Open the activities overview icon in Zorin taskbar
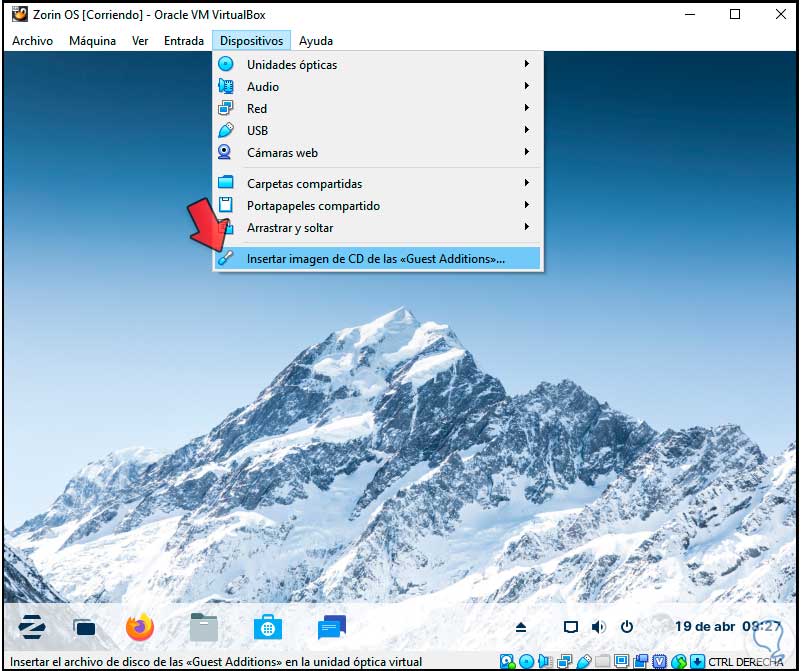Viewport: 801px width, 671px height. [x=84, y=628]
